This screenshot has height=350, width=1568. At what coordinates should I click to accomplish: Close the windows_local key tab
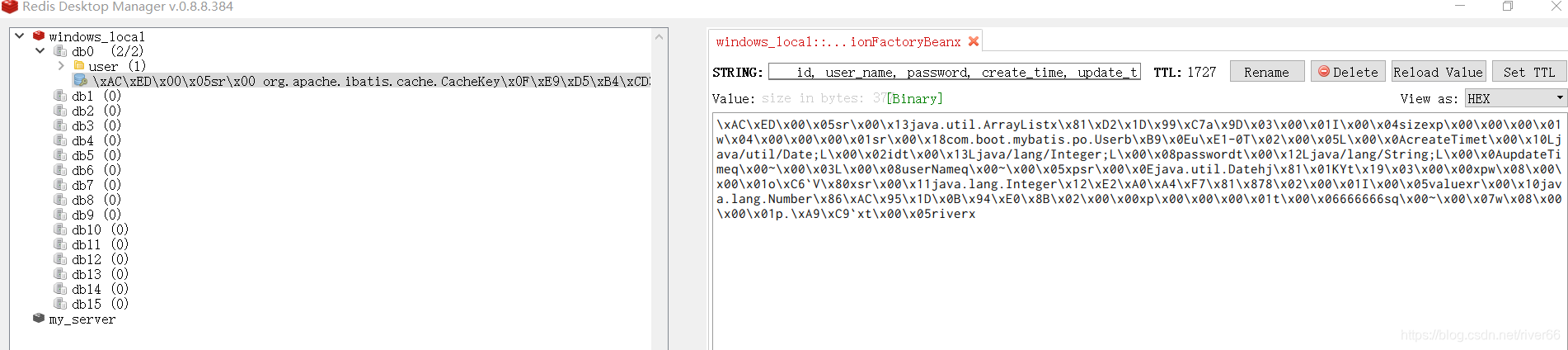pos(974,41)
